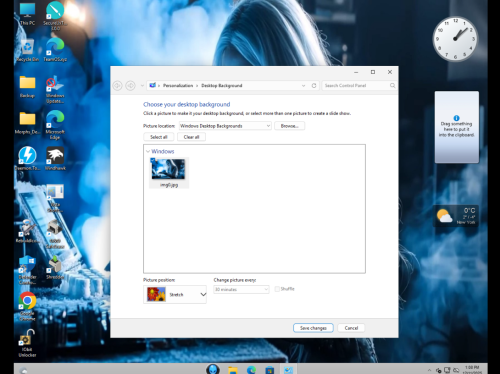Show hidden tray icons chevron

point(429,370)
